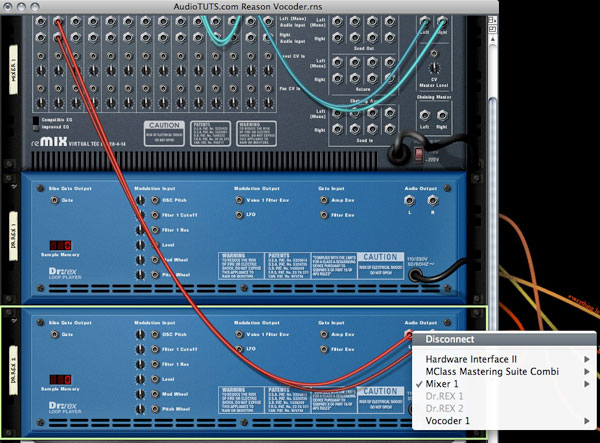600x443 pixels.
Task: Expand the Vocoder 1 submenu arrow
Action: 587,421
